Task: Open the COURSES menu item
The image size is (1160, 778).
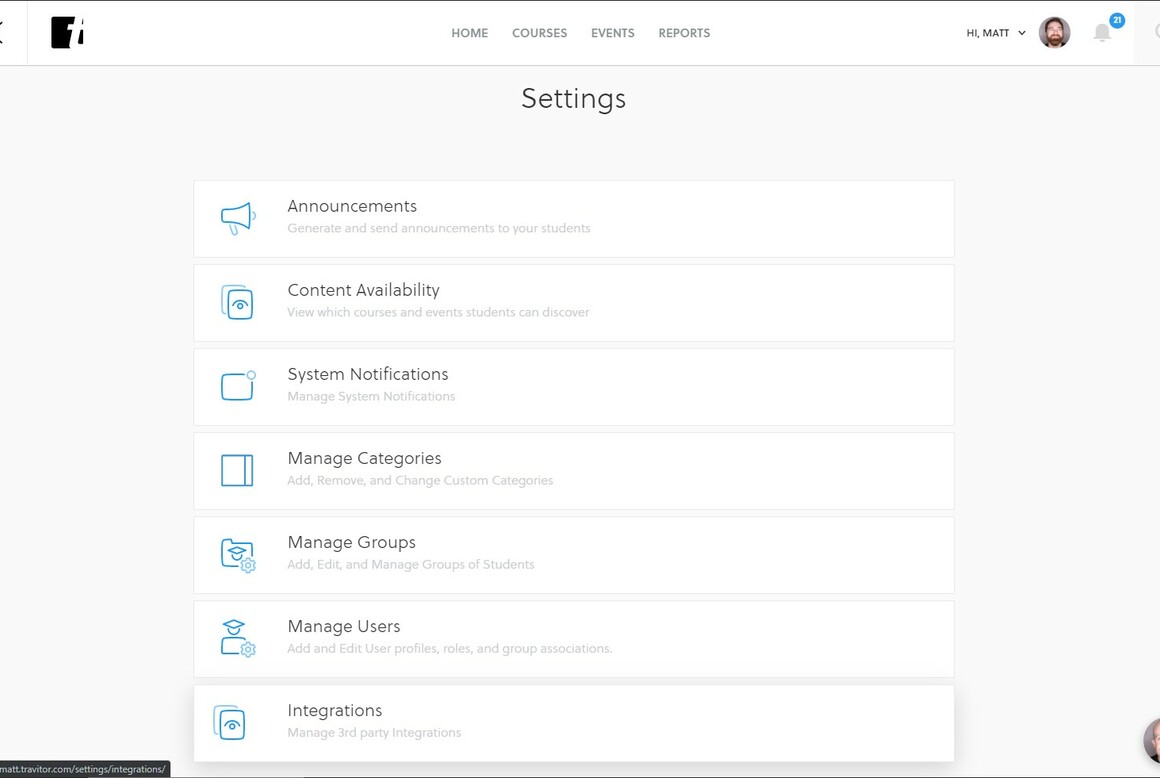Action: coord(539,33)
